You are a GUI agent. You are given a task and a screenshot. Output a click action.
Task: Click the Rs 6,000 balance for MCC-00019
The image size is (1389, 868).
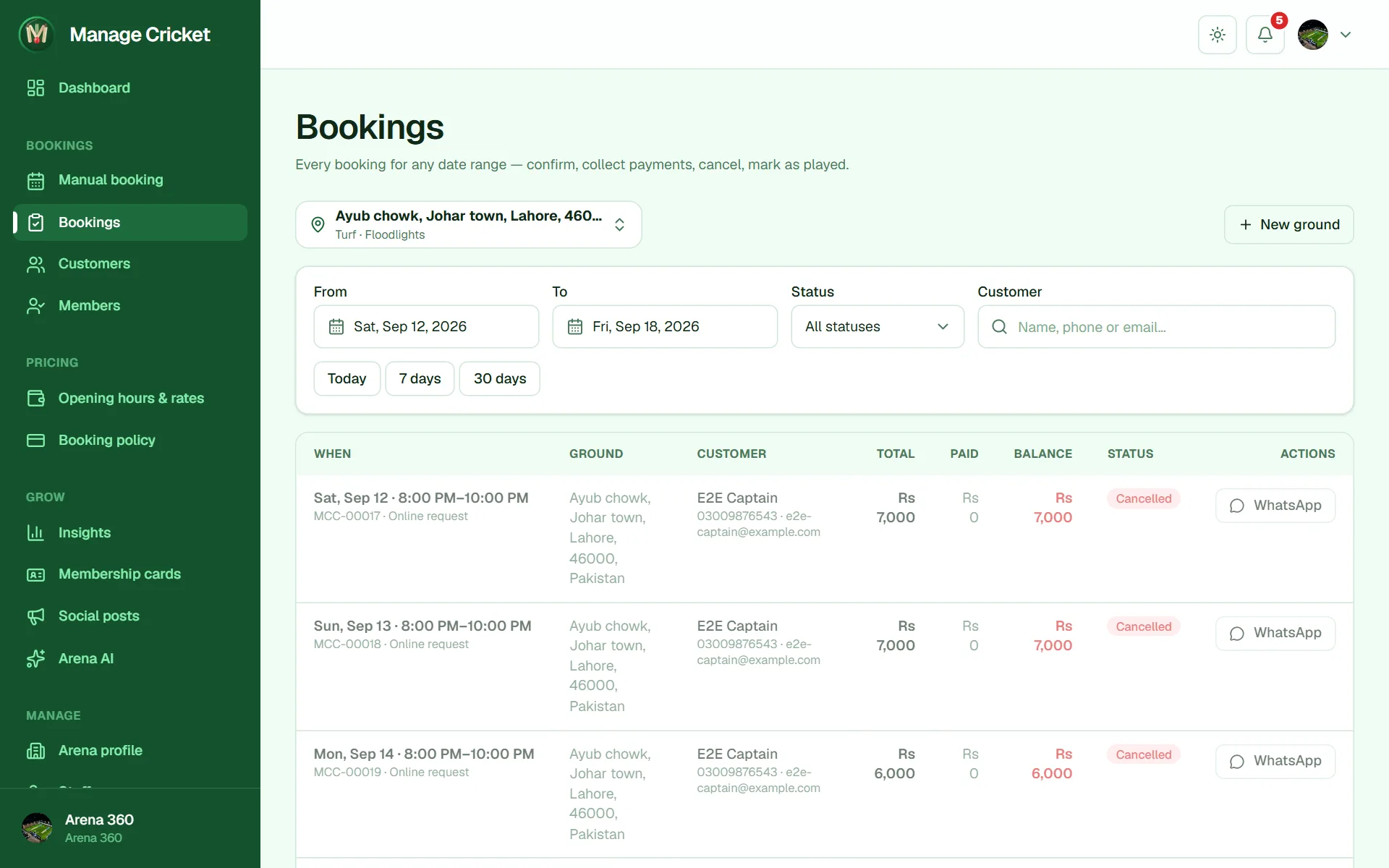[x=1053, y=764]
